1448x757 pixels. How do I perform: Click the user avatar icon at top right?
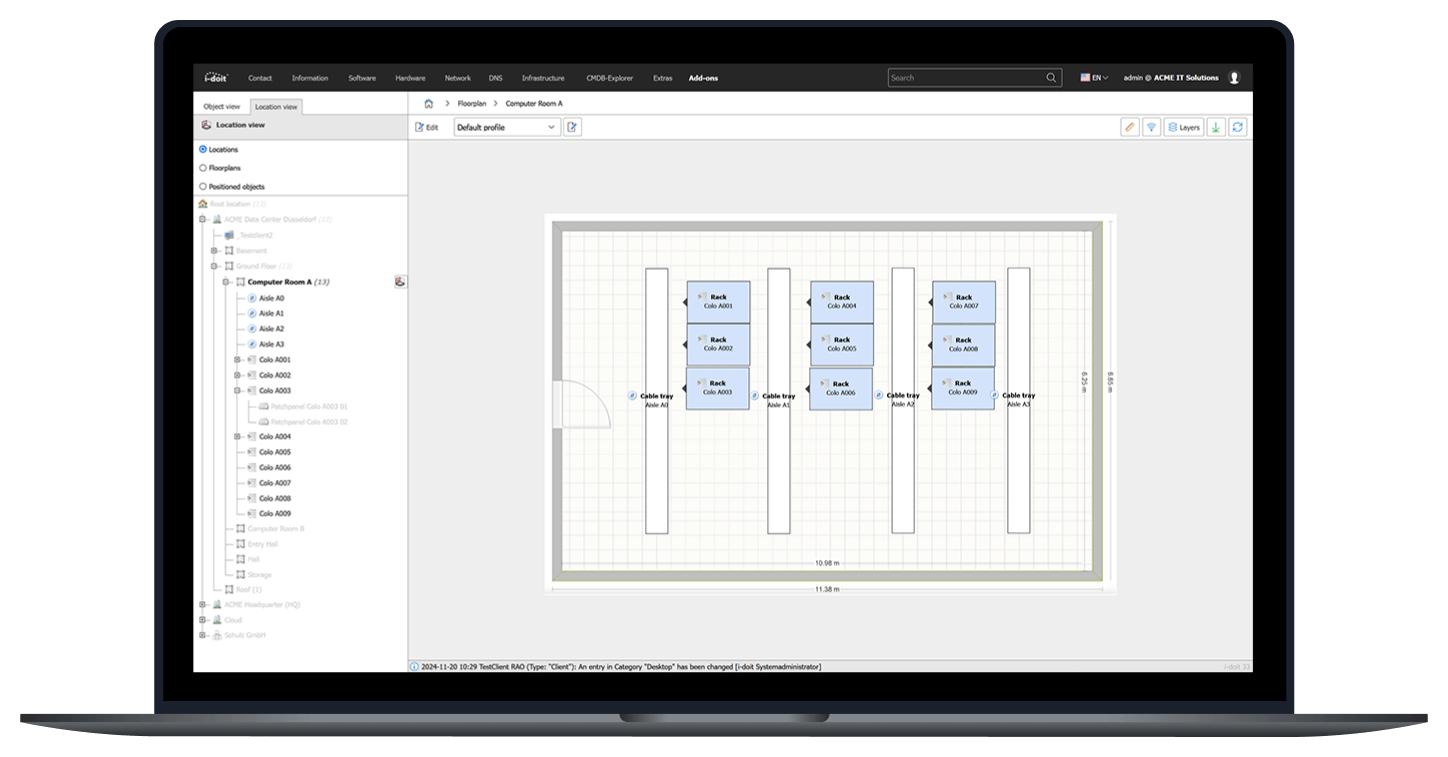tap(1234, 77)
